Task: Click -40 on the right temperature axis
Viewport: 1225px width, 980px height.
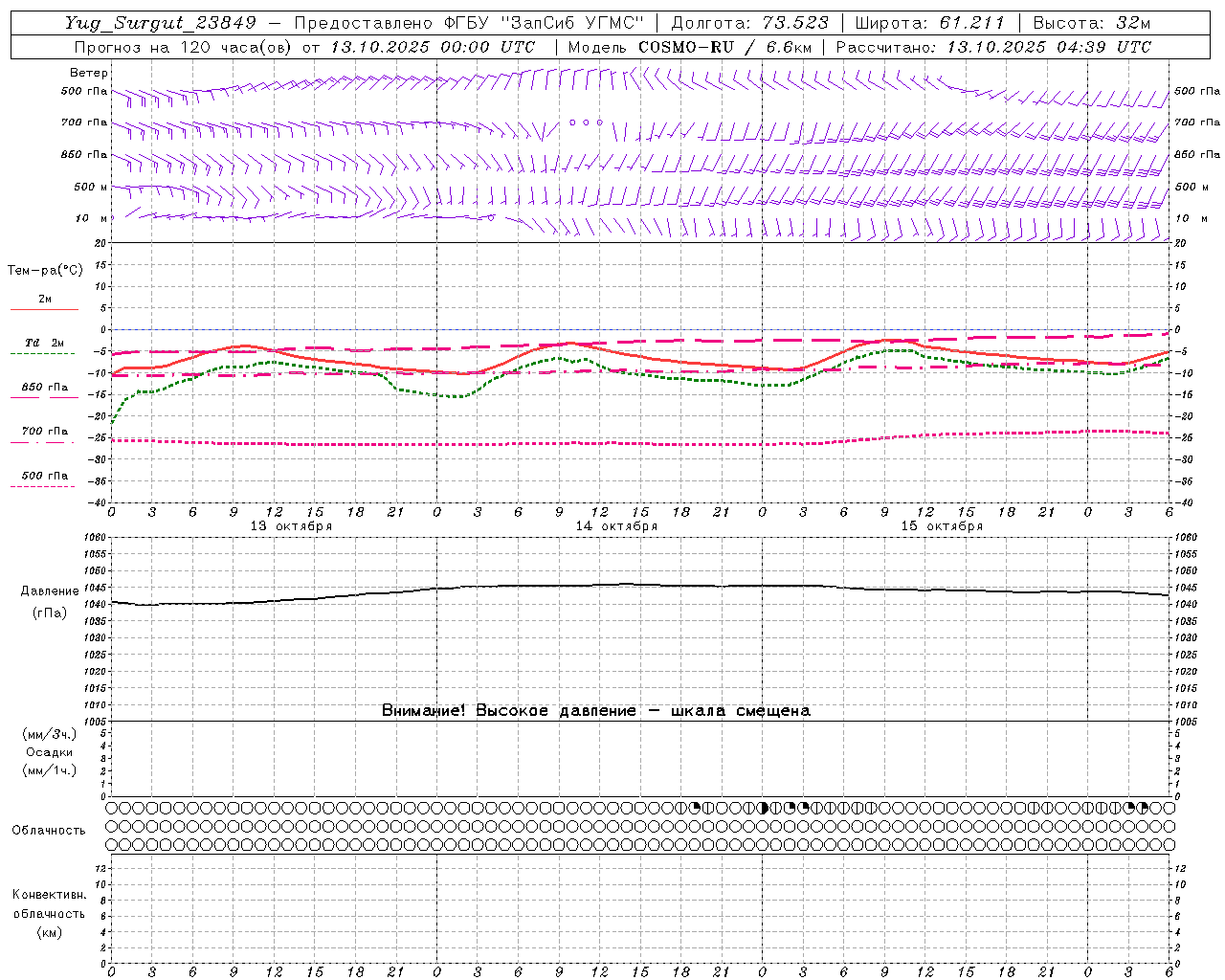Action: [x=1183, y=502]
